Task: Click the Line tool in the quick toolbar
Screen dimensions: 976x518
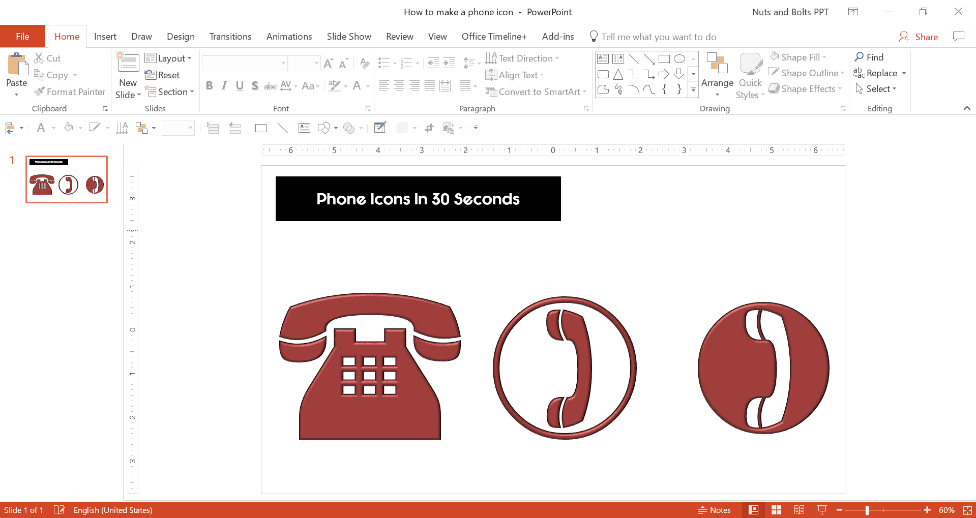Action: [x=283, y=128]
